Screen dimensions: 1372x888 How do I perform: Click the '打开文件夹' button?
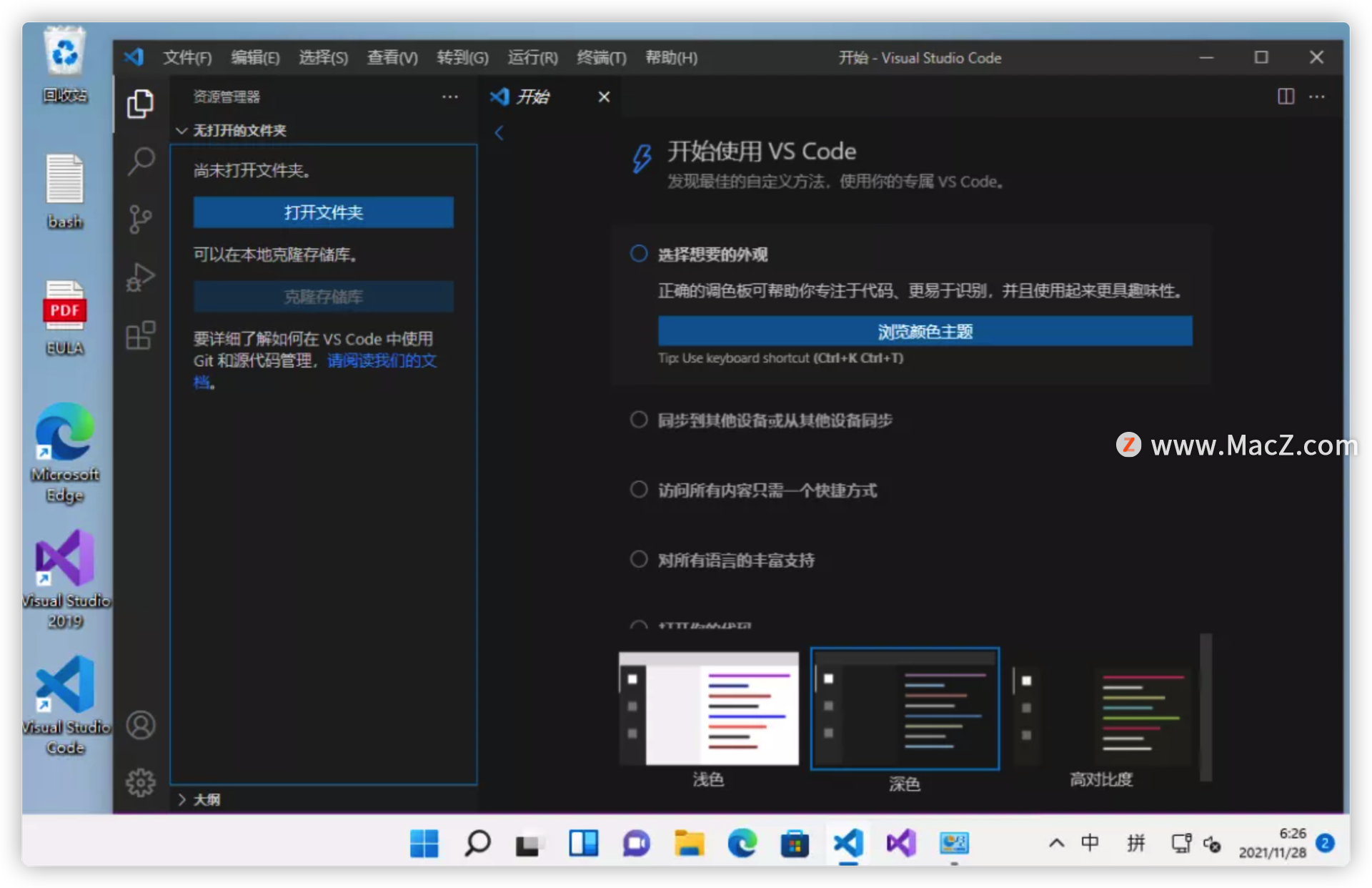[x=323, y=212]
